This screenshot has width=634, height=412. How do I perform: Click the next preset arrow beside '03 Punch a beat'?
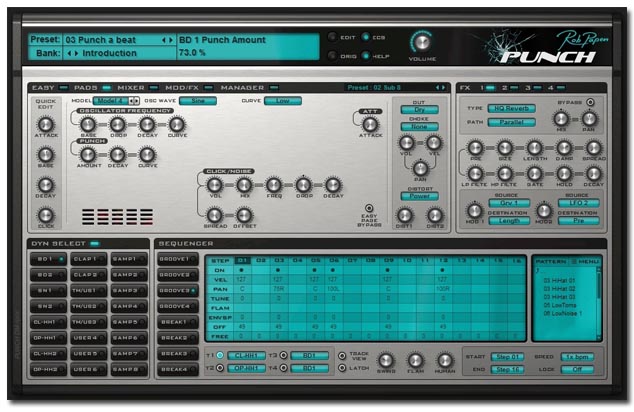[x=171, y=40]
